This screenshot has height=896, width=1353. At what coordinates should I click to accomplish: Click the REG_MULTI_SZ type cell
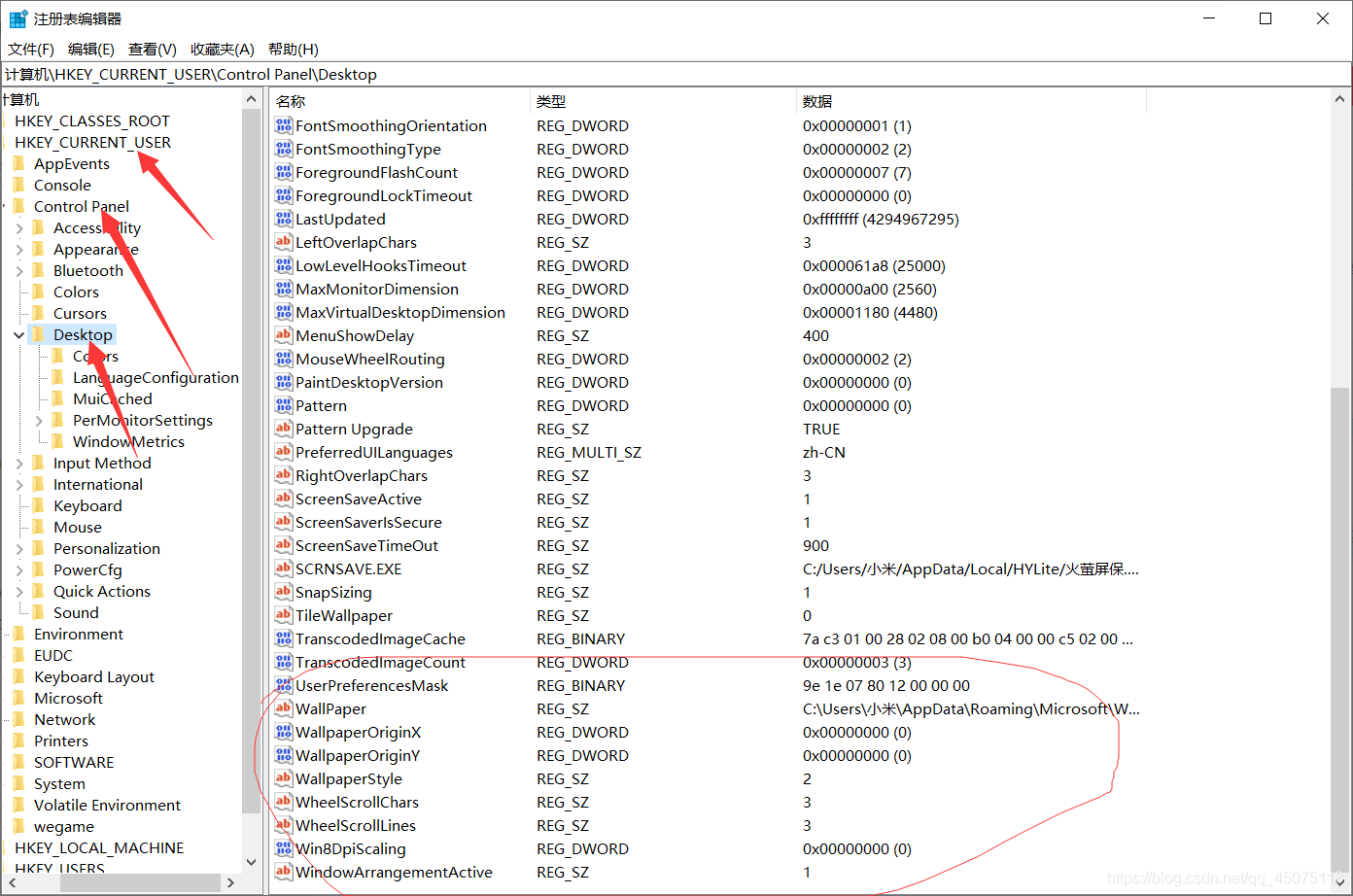(x=589, y=452)
